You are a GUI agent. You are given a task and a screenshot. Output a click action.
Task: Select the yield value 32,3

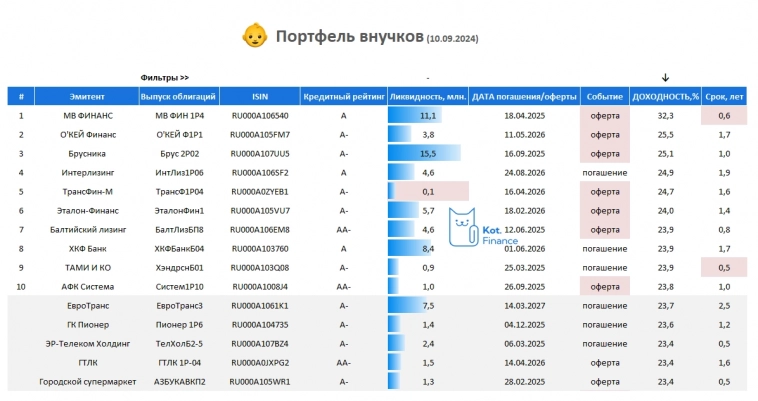pyautogui.click(x=665, y=116)
